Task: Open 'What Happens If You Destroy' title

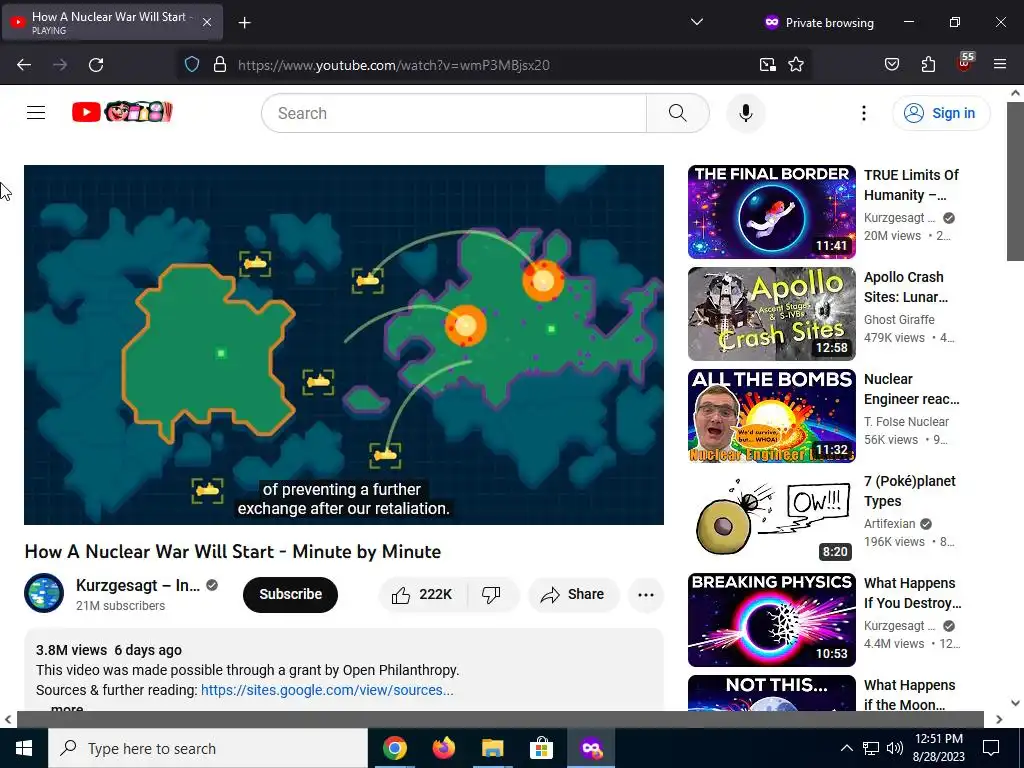Action: 912,592
